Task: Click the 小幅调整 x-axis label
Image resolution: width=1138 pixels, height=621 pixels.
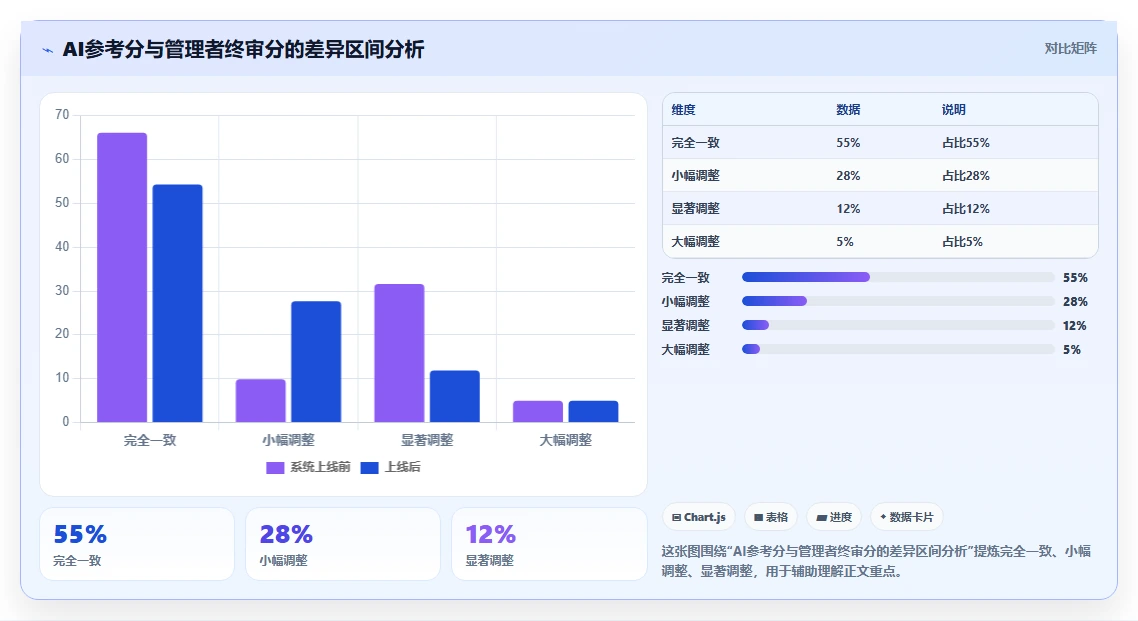Action: point(288,440)
